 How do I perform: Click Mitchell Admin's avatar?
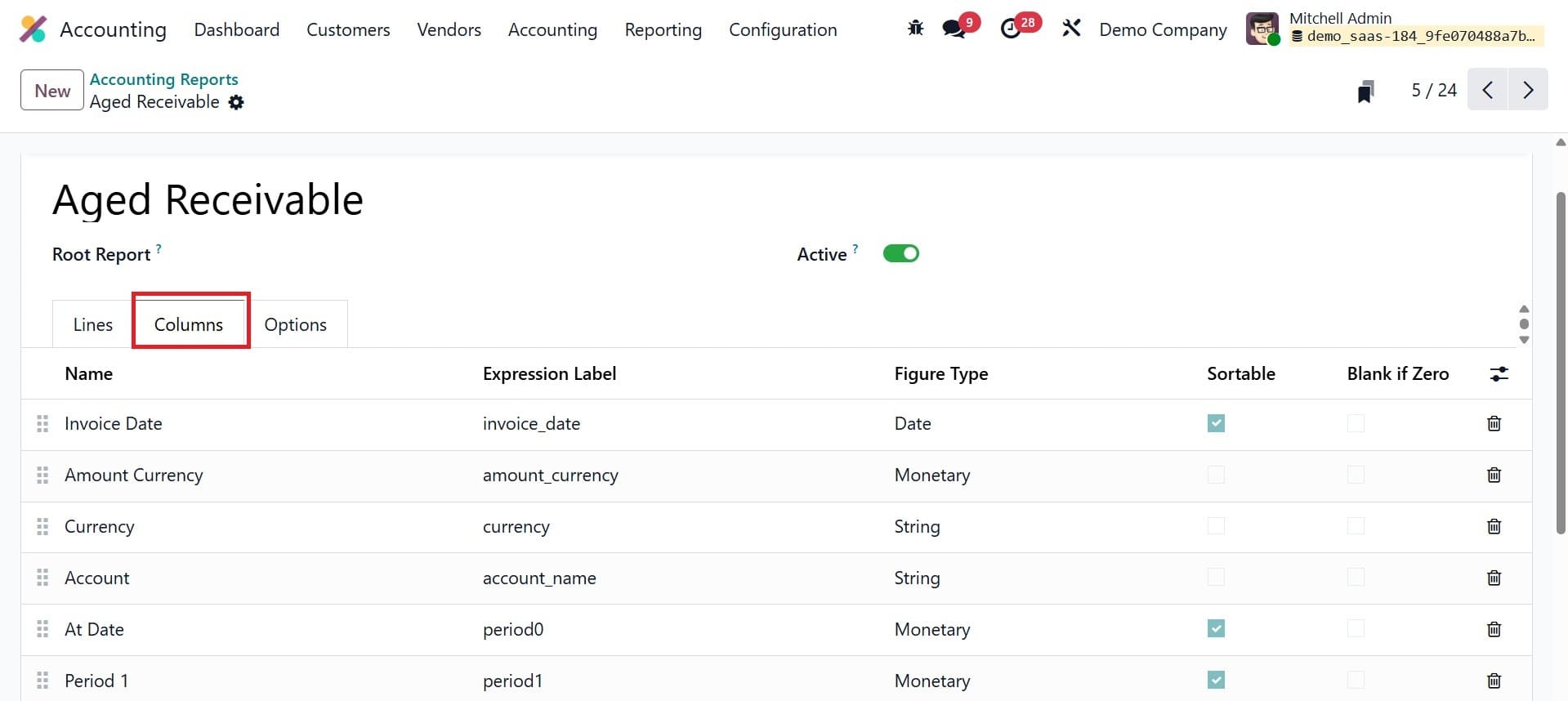[1262, 29]
